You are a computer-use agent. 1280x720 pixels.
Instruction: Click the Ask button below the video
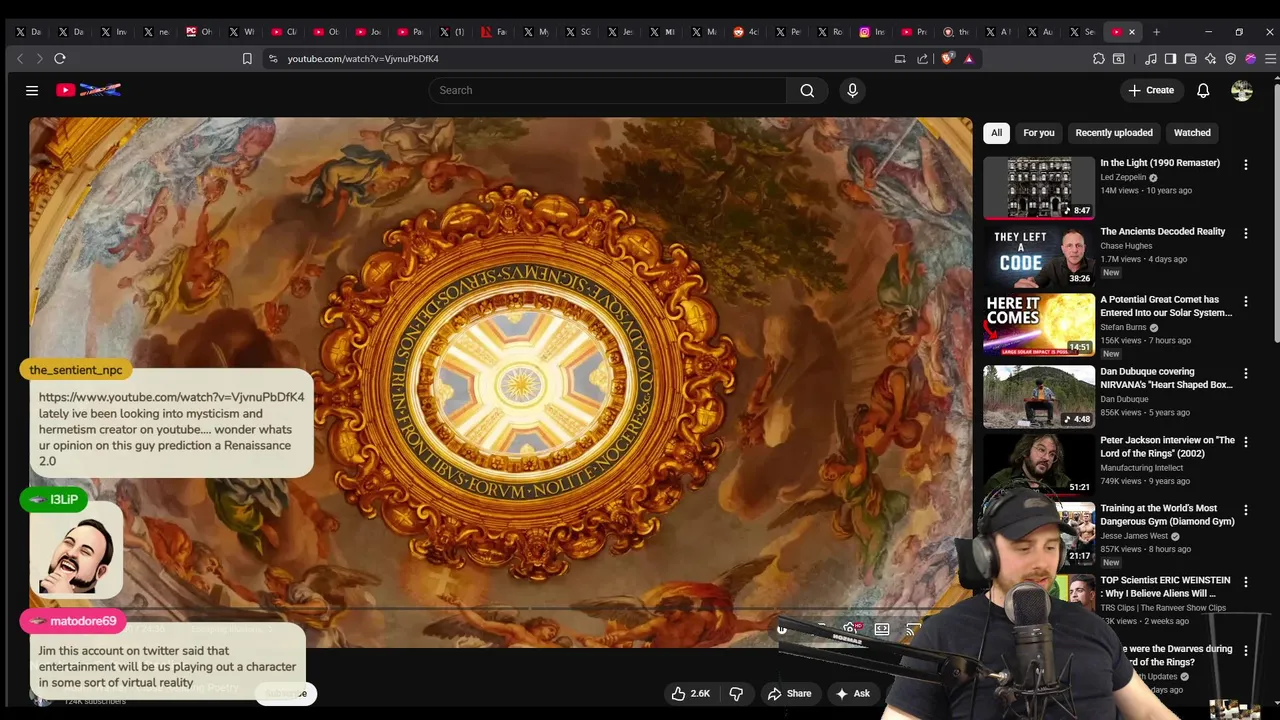(853, 693)
